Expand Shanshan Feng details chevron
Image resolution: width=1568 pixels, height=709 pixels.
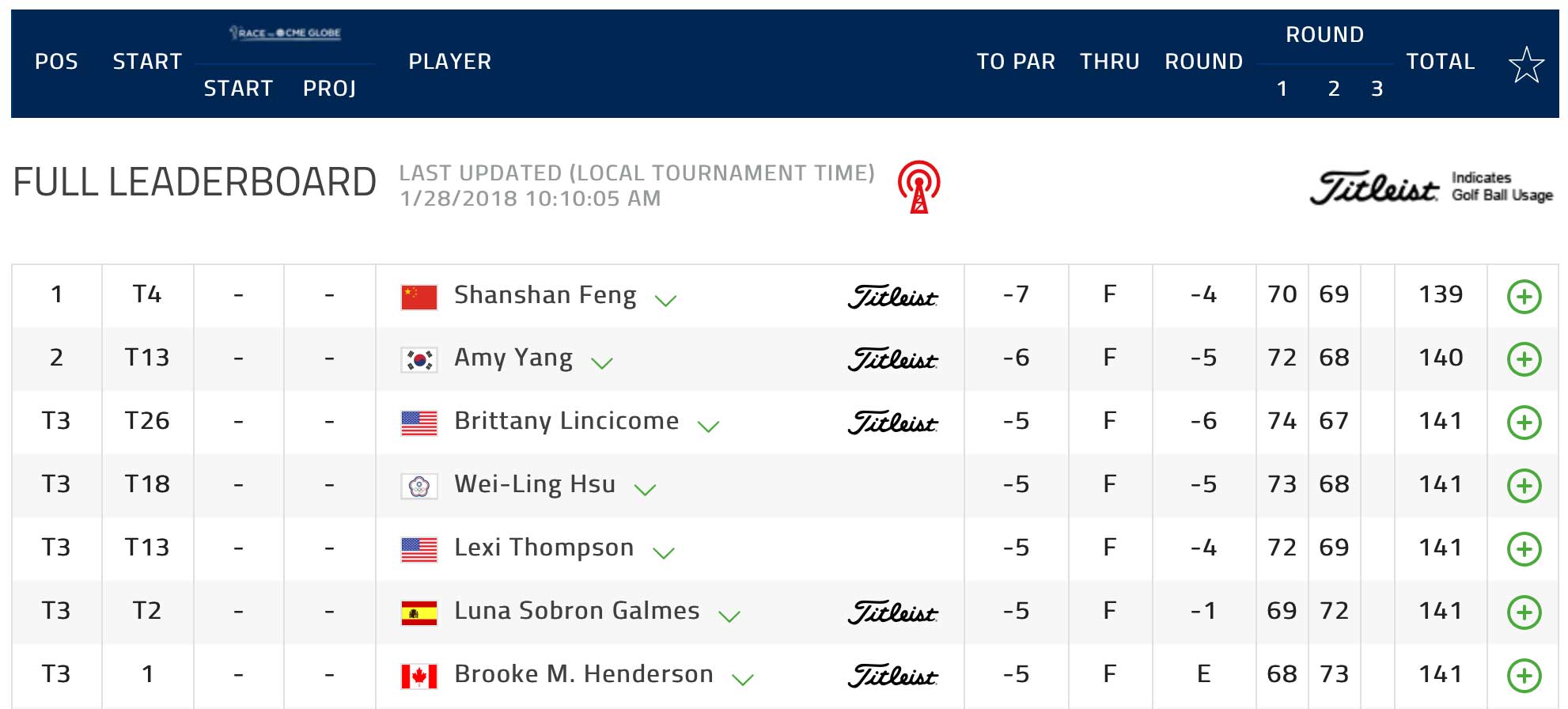pyautogui.click(x=665, y=301)
